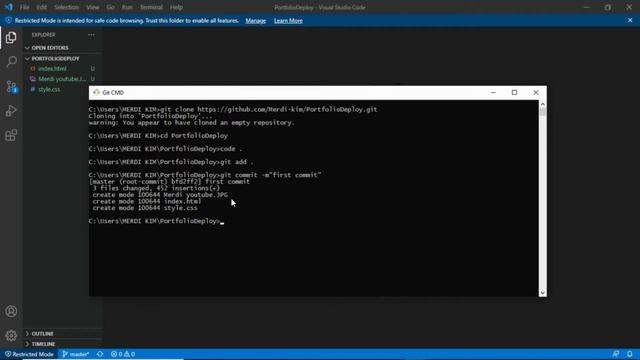Maximize the Git CMD window
Screen dimensions: 640x360
(x=514, y=92)
